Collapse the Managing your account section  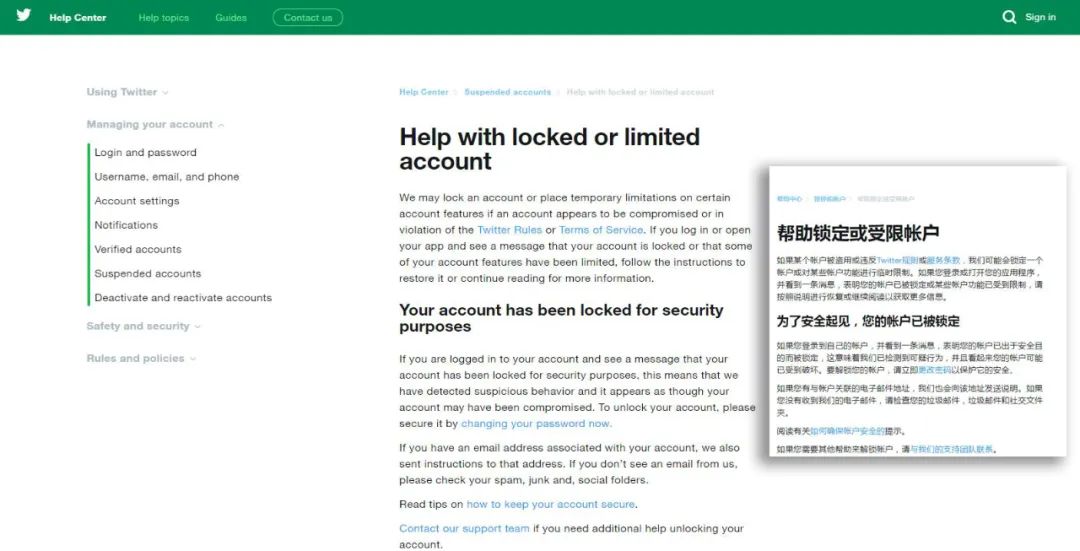pyautogui.click(x=155, y=125)
